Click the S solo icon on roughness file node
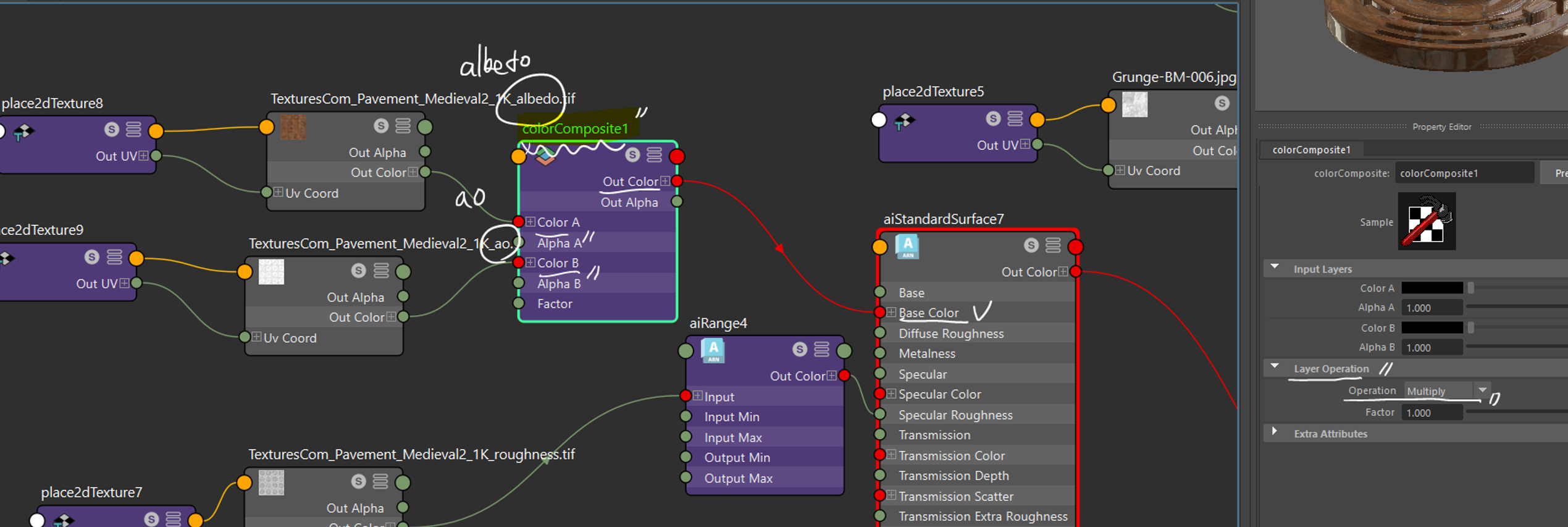The width and height of the screenshot is (1568, 527). [x=358, y=481]
